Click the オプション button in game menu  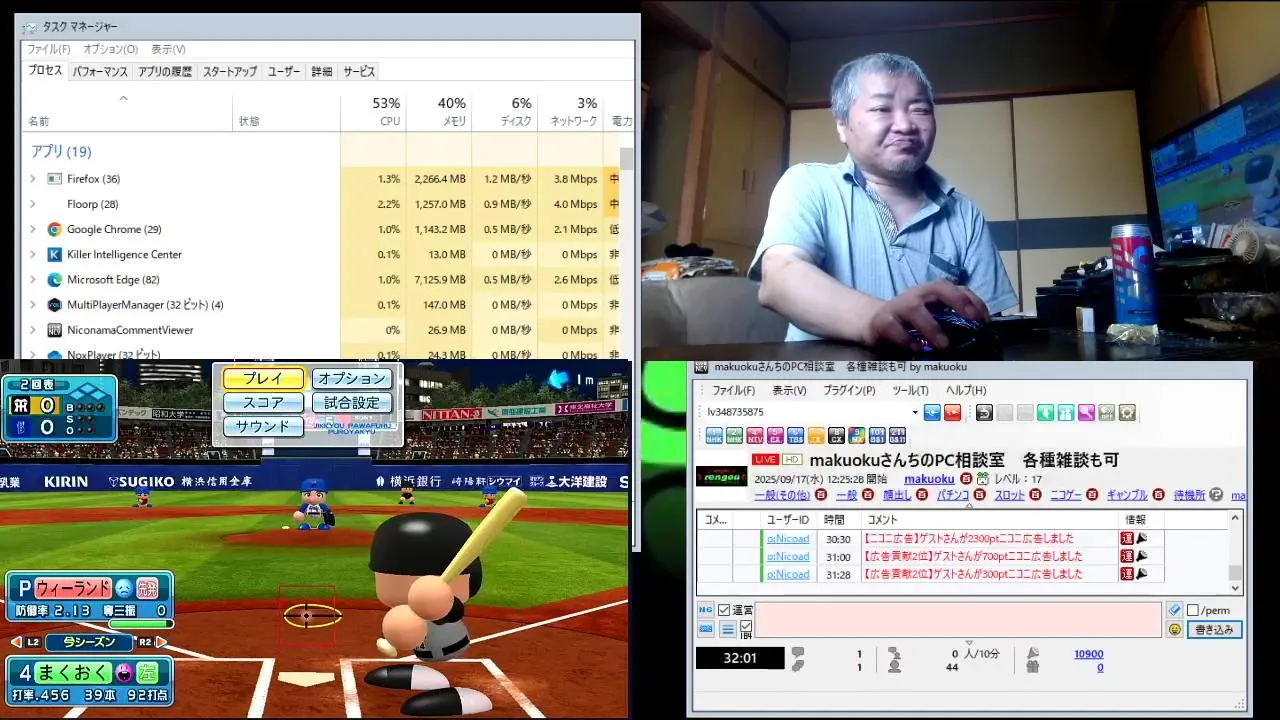pyautogui.click(x=352, y=379)
